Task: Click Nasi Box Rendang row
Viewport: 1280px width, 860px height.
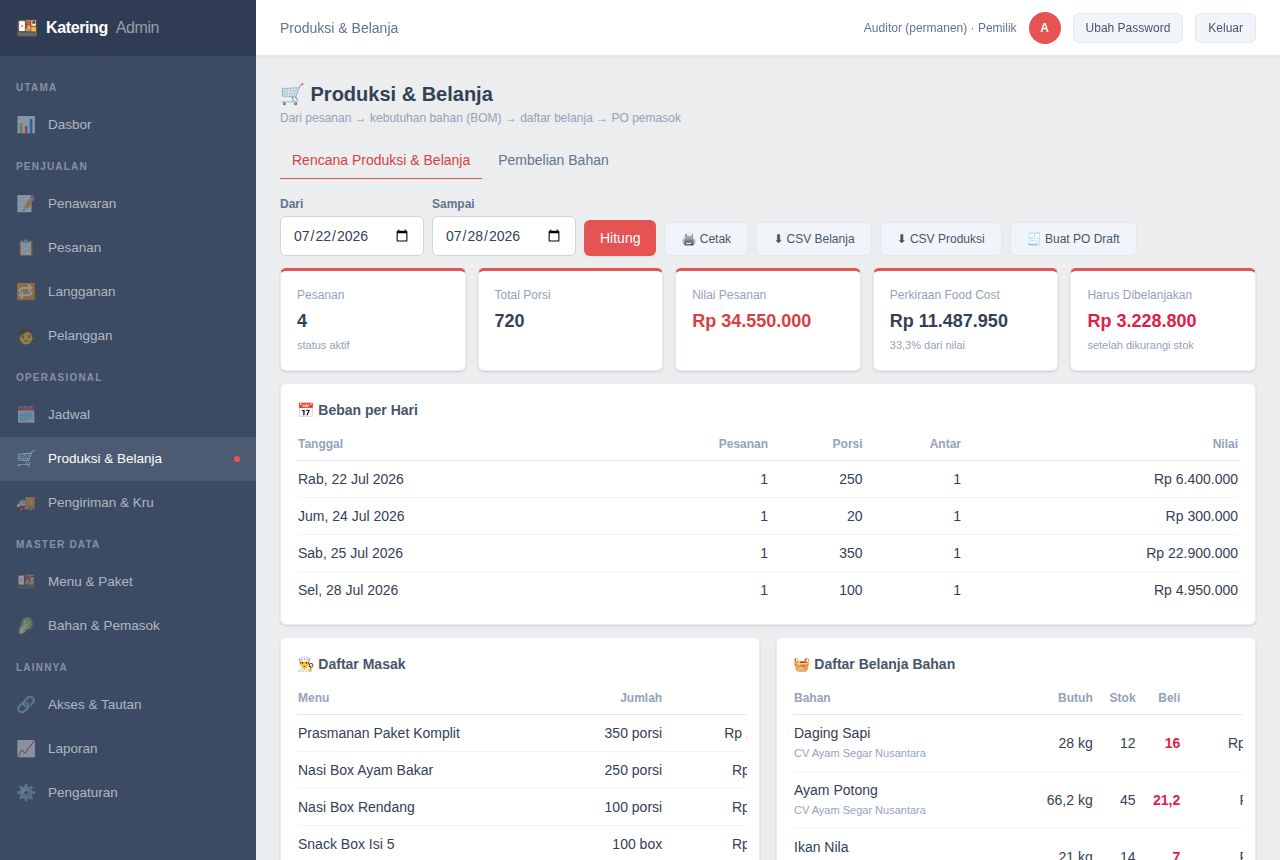Action: (x=522, y=807)
